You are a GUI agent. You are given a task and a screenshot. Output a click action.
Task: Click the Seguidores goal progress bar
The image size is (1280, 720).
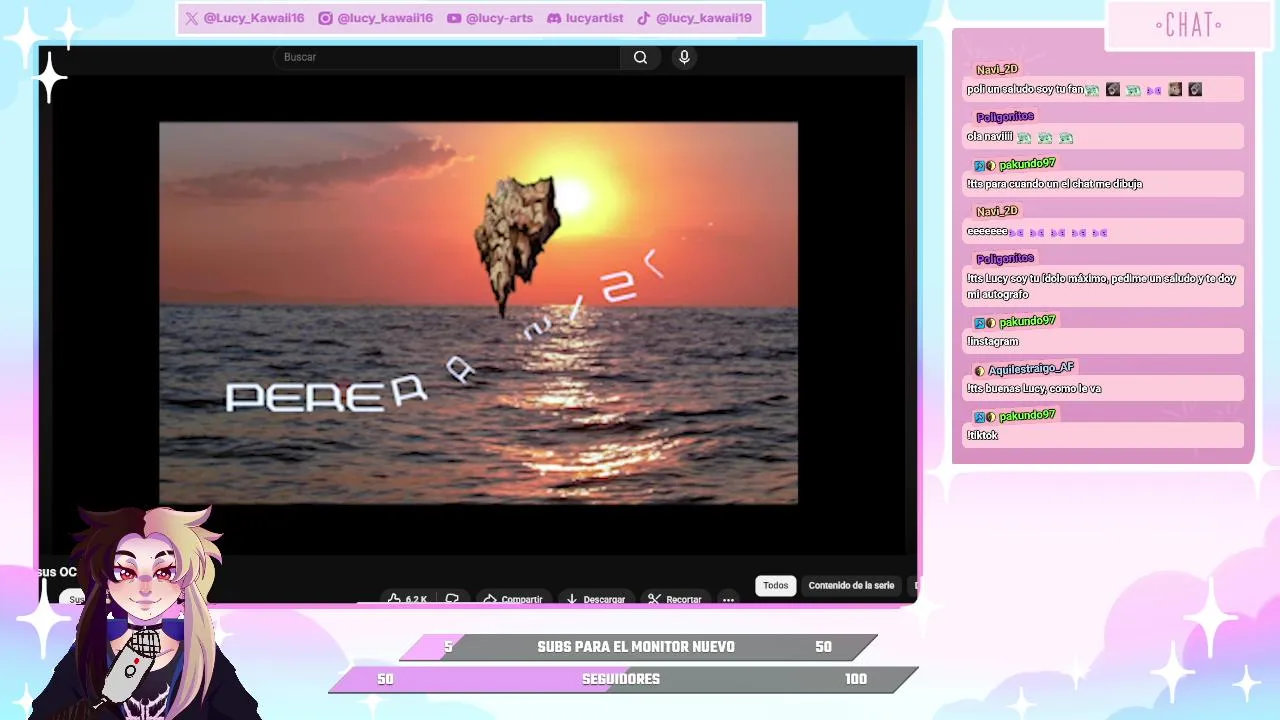coord(624,679)
